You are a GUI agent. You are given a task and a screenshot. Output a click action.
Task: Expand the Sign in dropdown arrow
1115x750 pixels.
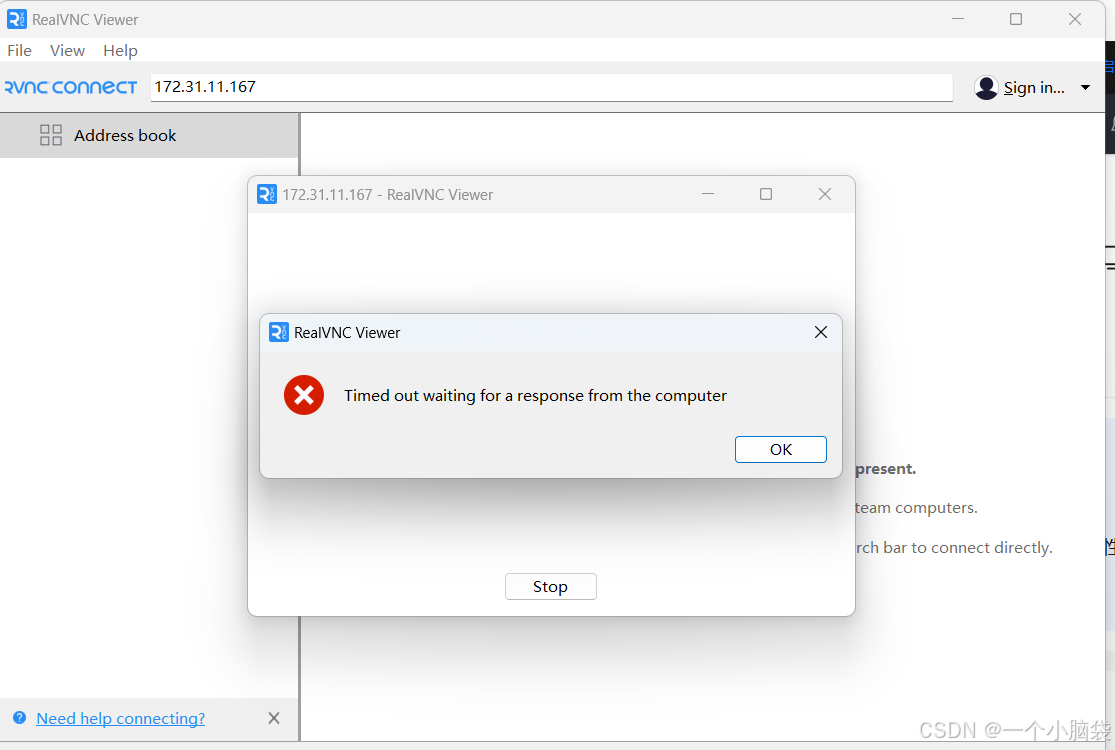point(1085,87)
